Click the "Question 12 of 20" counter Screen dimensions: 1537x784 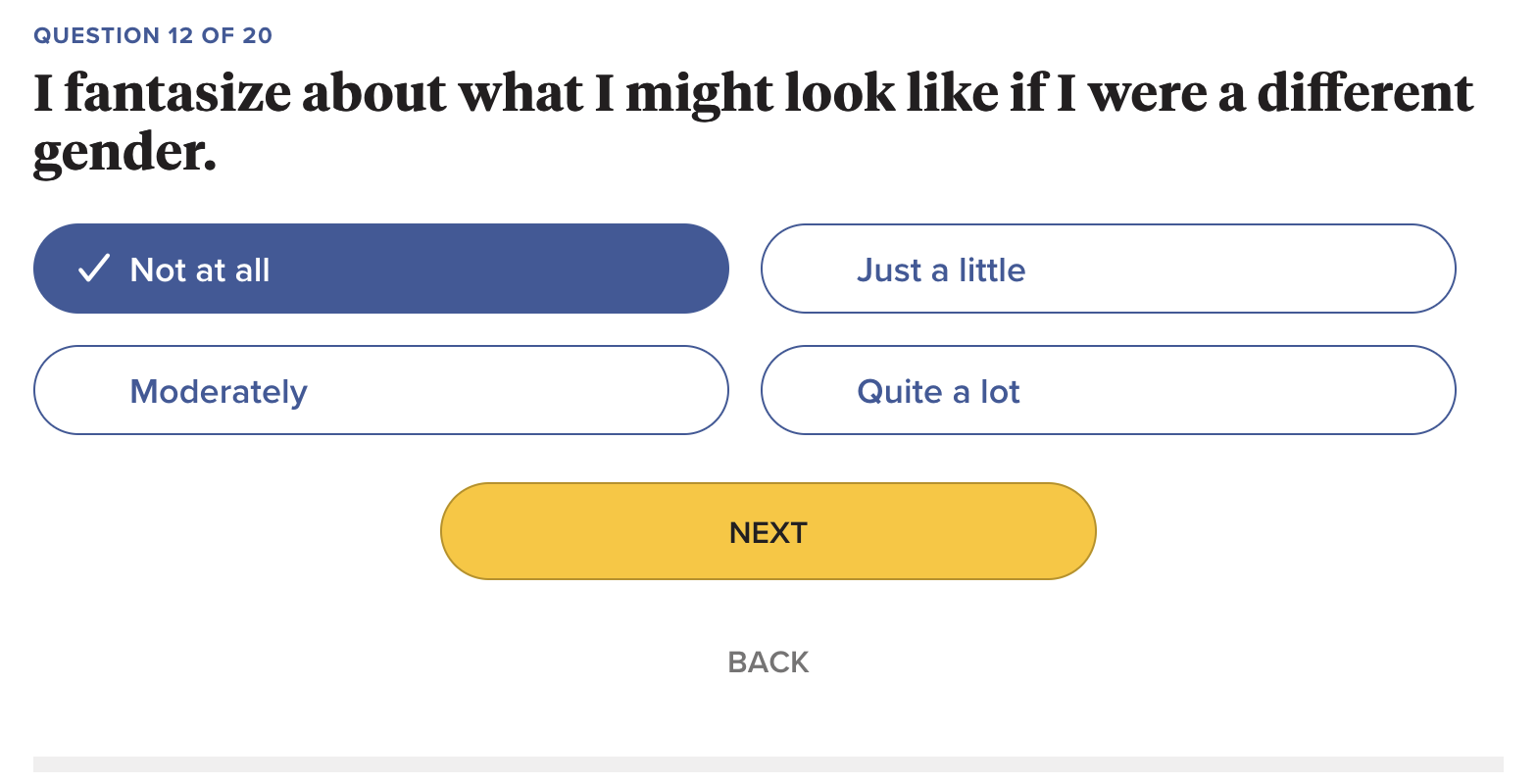point(153,36)
